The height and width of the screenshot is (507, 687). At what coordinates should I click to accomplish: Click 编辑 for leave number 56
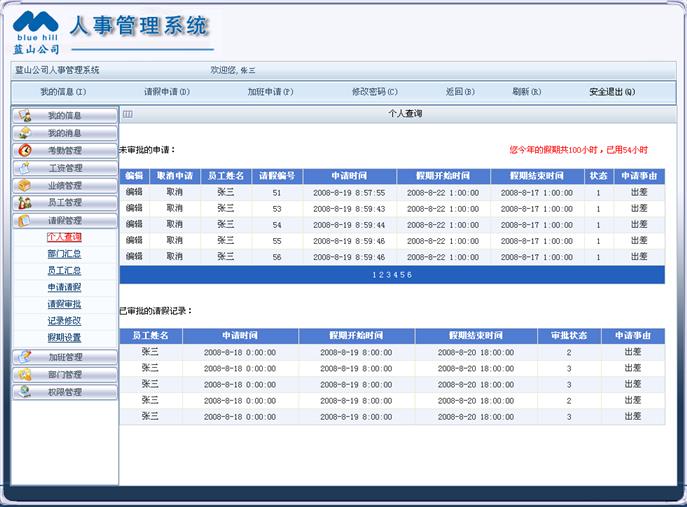click(134, 257)
